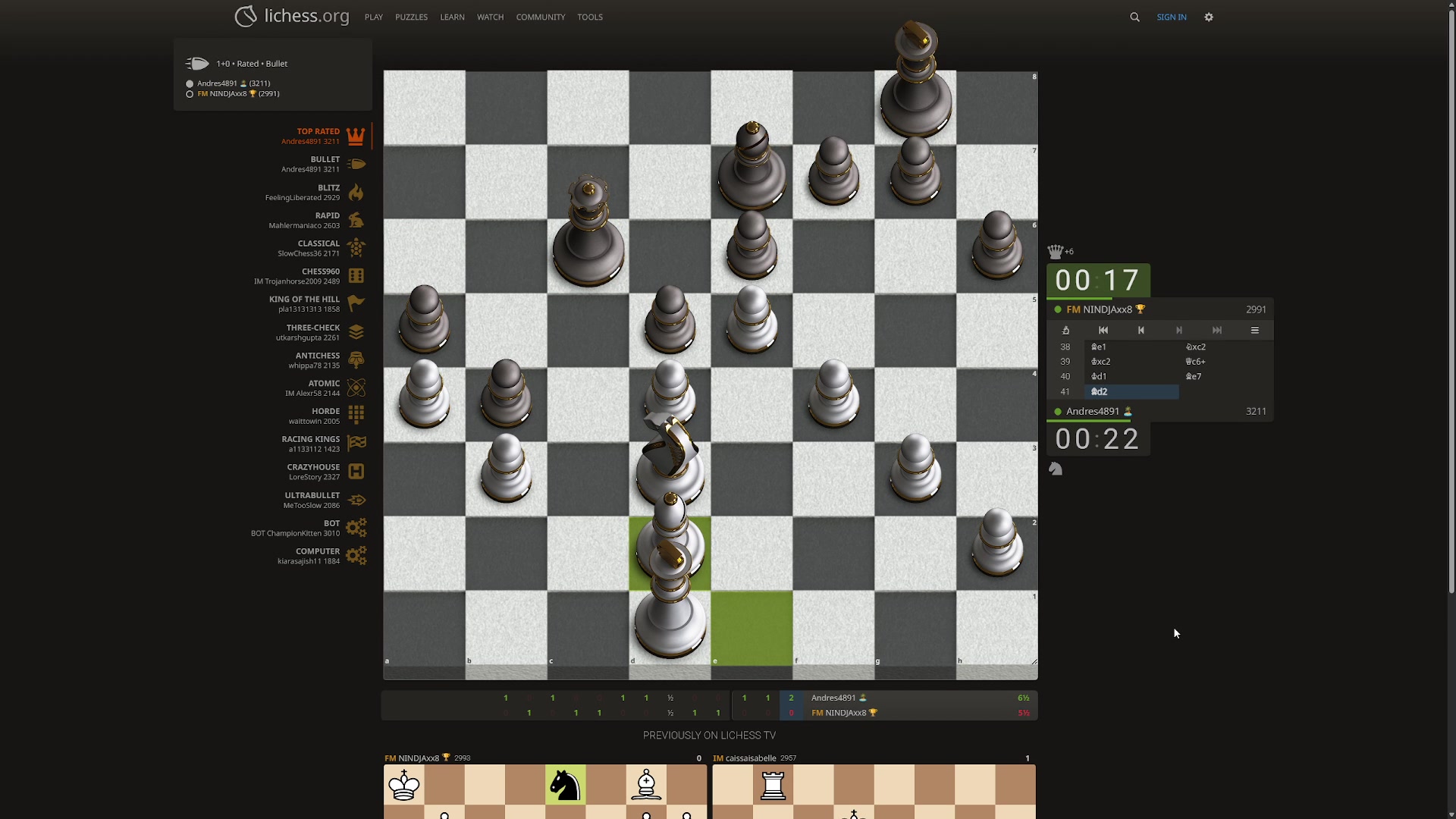1456x819 pixels.
Task: Open the game hamburger menu
Action: pos(1255,331)
